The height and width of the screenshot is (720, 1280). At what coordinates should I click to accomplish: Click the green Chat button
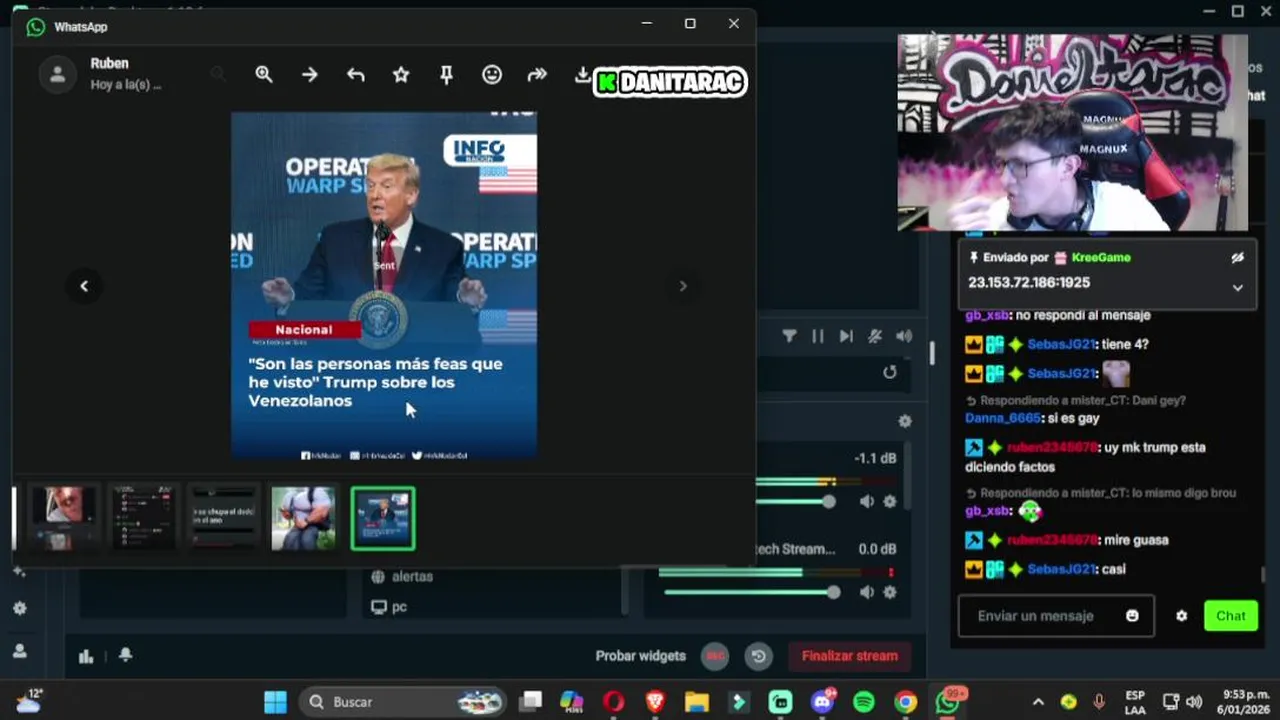pyautogui.click(x=1231, y=616)
